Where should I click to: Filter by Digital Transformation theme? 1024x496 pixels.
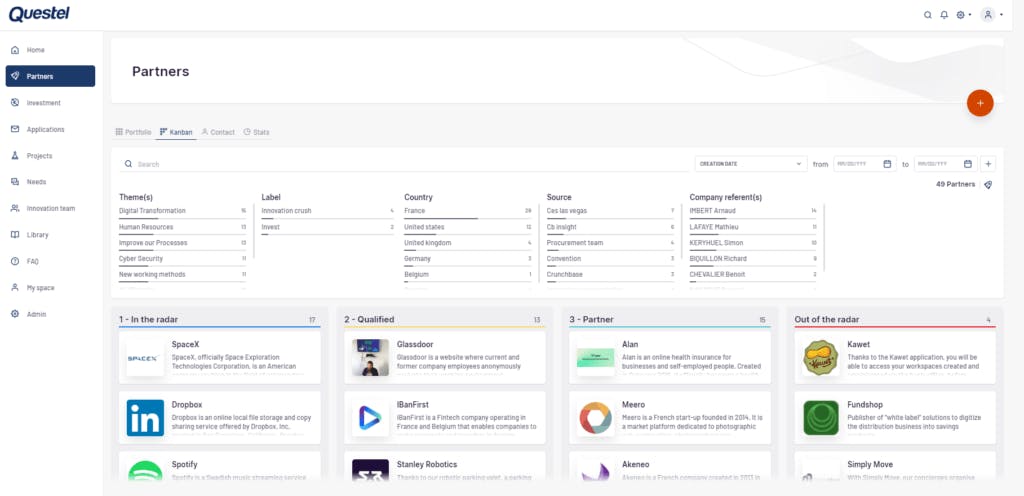(x=183, y=211)
